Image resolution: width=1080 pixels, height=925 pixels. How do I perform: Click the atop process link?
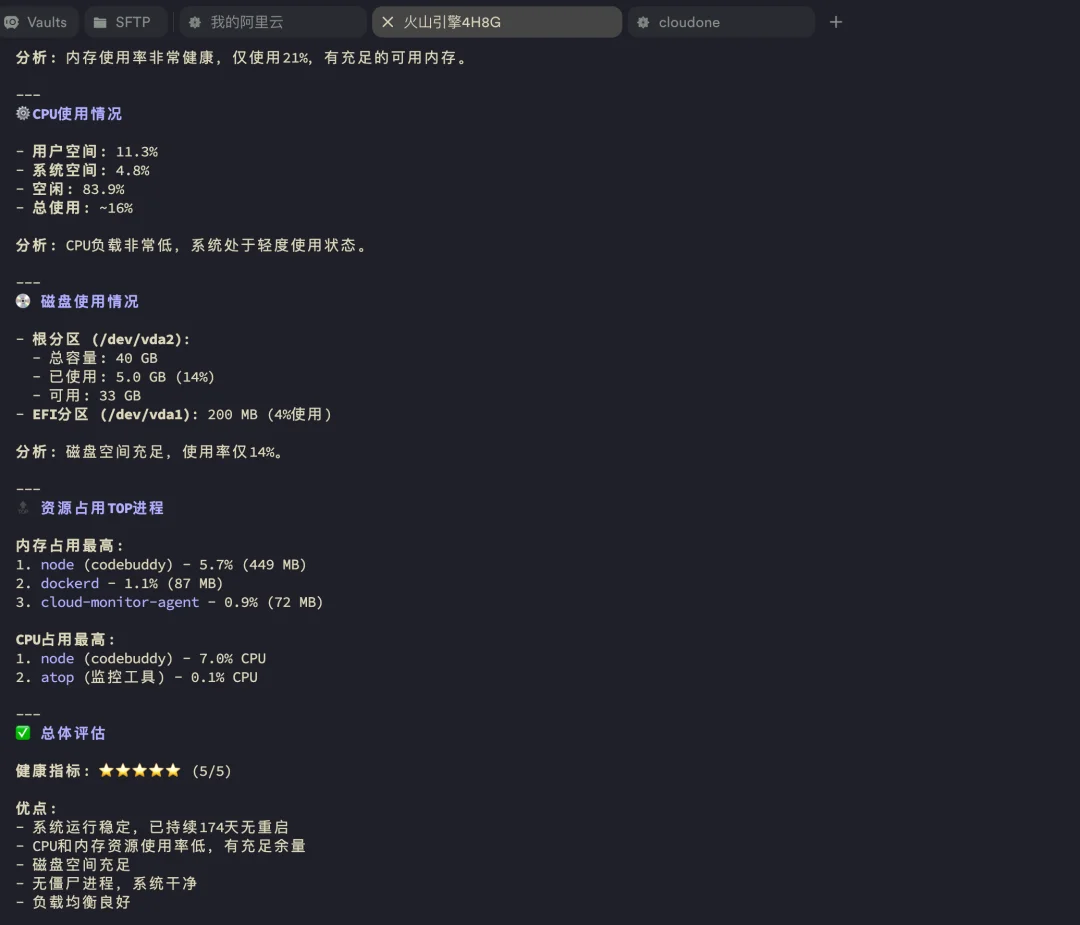tap(57, 677)
